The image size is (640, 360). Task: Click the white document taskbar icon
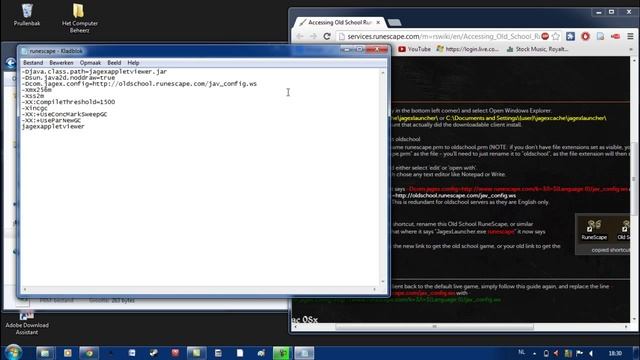pos(240,353)
